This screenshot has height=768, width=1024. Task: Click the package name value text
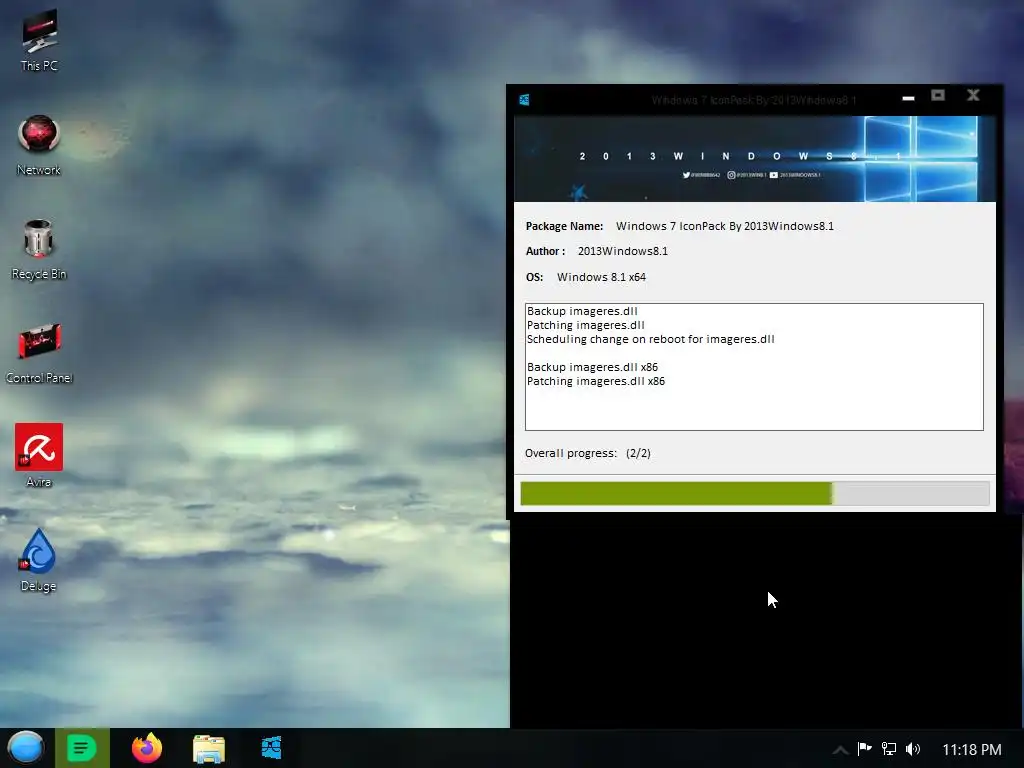[x=724, y=226]
